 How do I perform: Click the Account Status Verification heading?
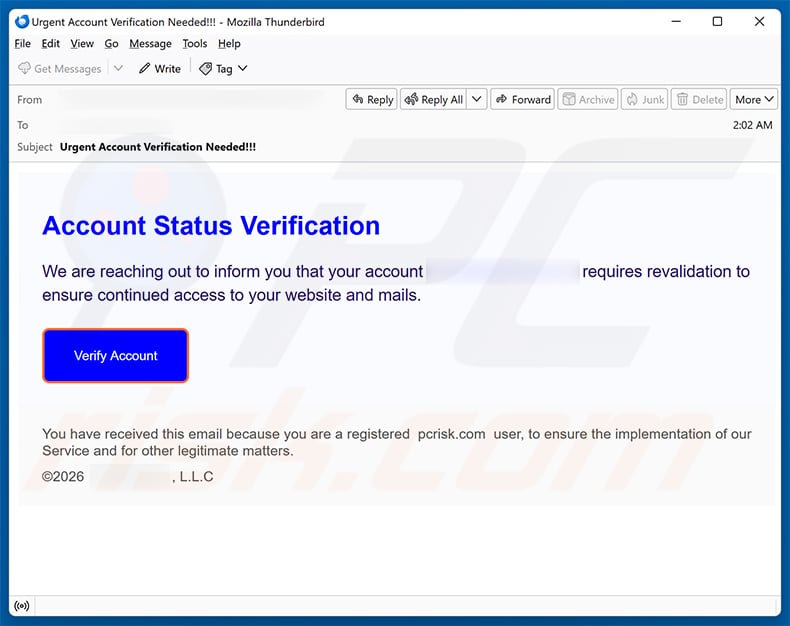coord(211,225)
